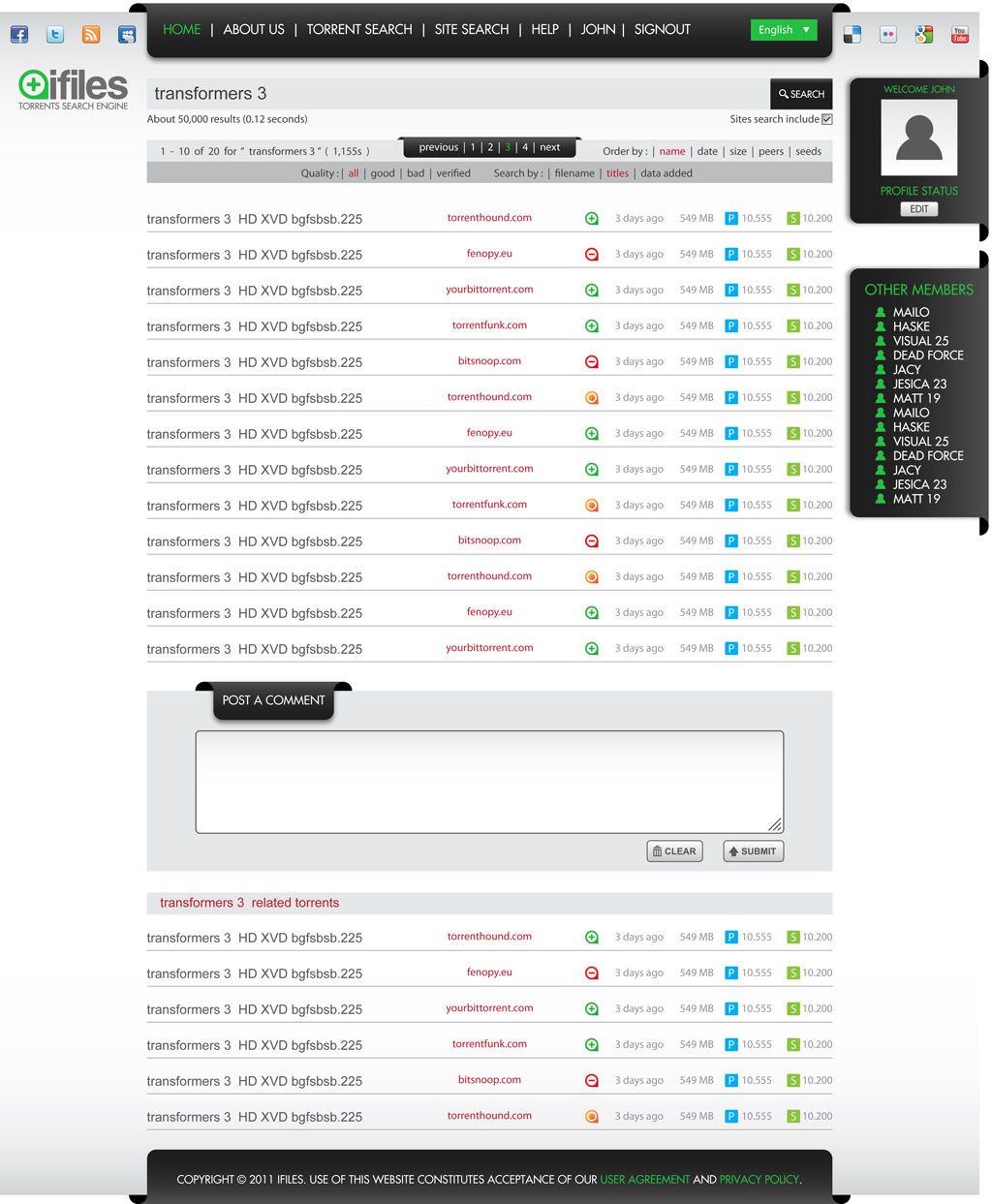Open the Google icon

tap(924, 36)
